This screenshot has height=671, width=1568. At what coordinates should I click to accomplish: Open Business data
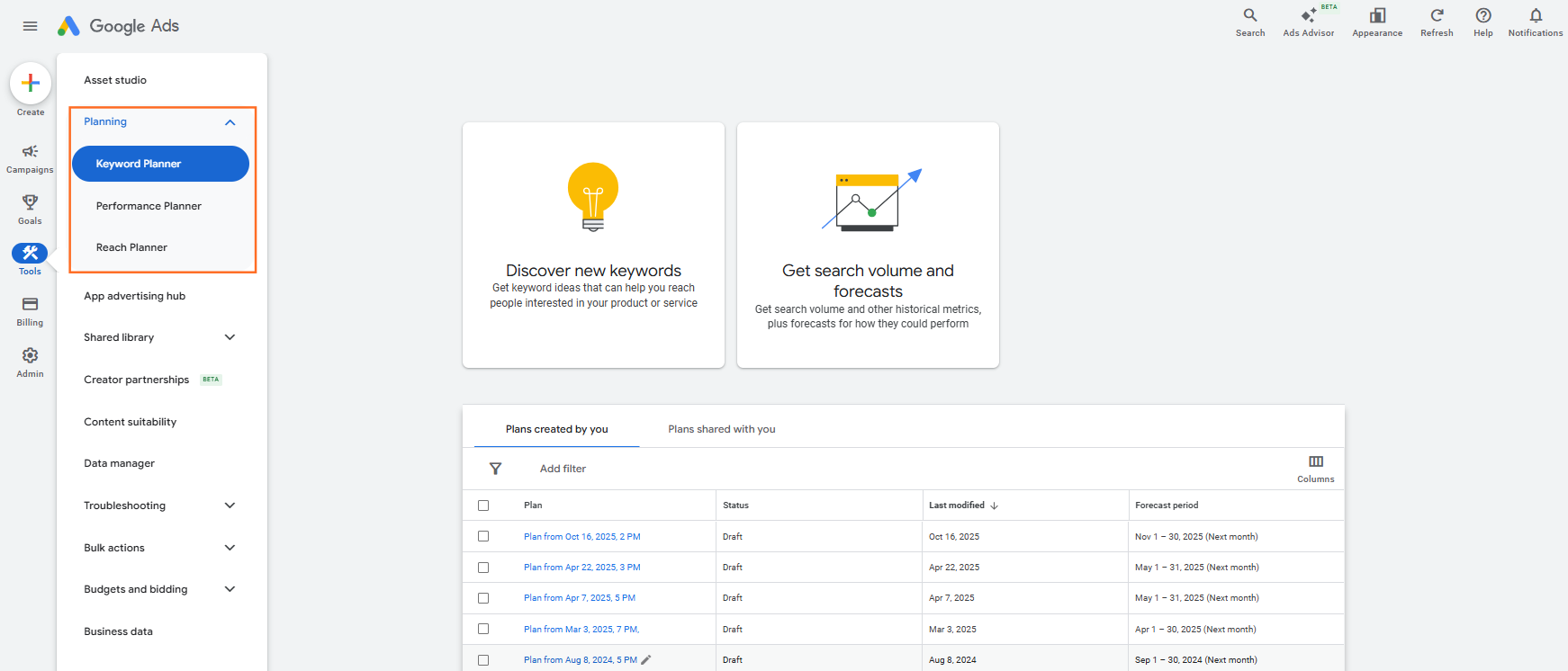click(x=119, y=631)
